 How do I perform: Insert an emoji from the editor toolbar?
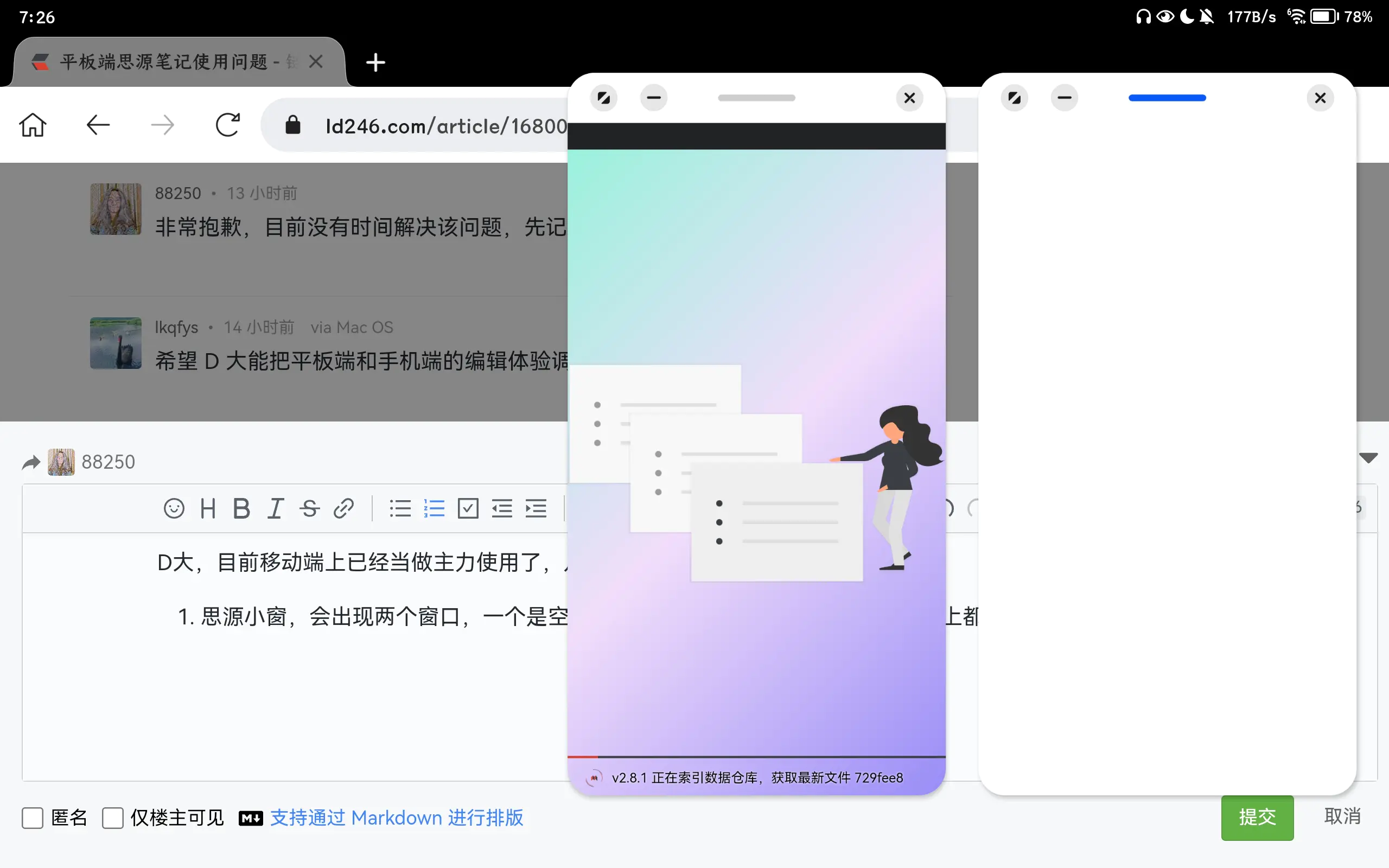click(174, 508)
